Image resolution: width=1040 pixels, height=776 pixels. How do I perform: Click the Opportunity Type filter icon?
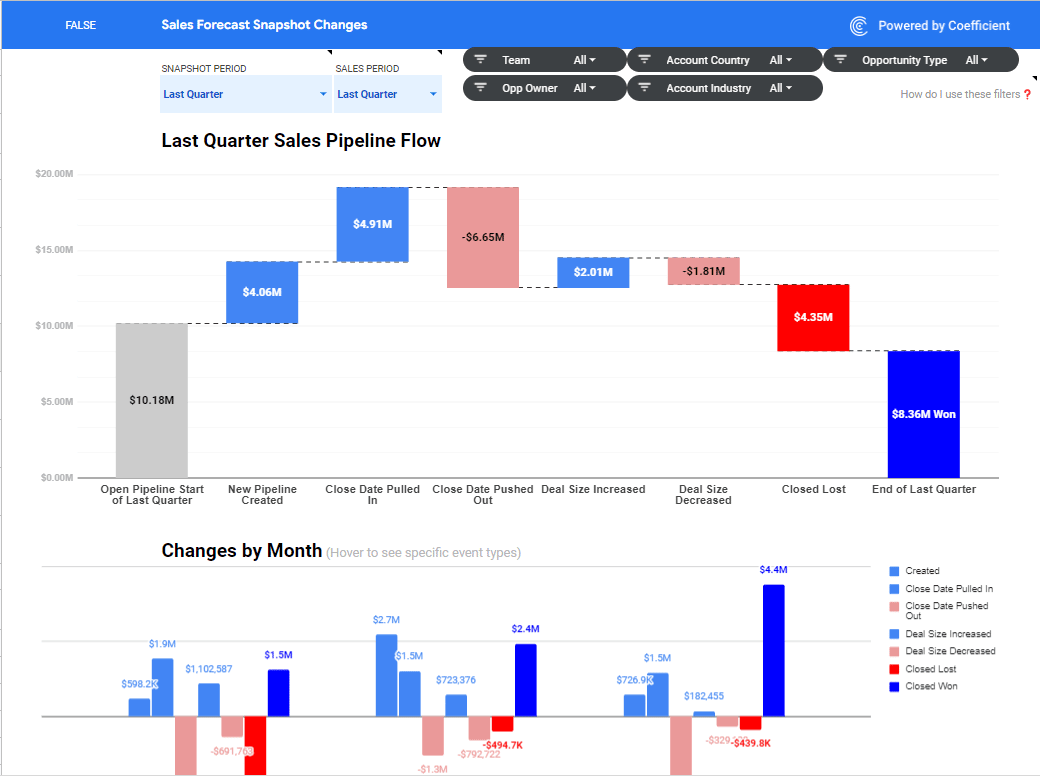(x=840, y=60)
